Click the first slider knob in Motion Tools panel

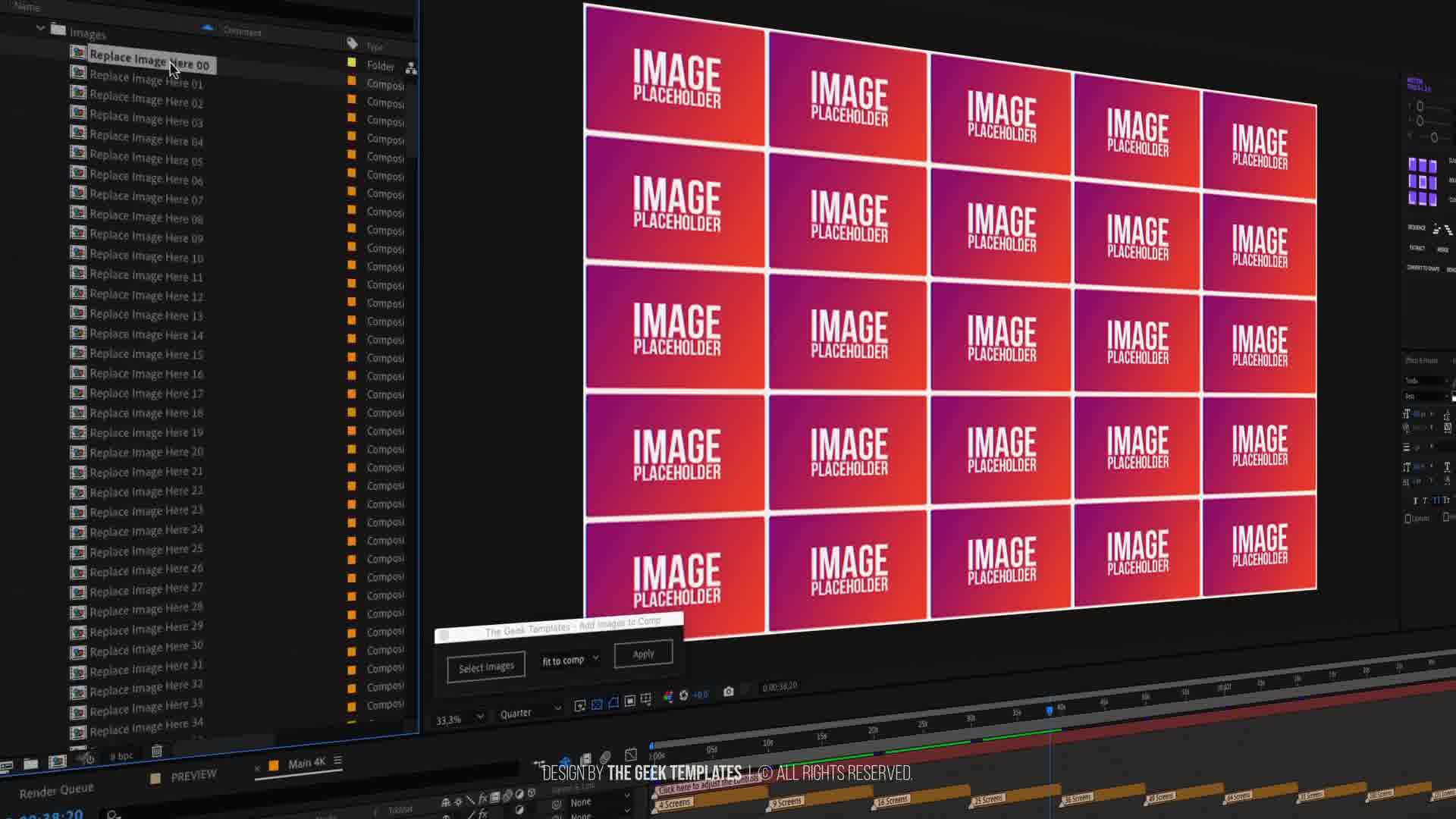coord(1420,106)
